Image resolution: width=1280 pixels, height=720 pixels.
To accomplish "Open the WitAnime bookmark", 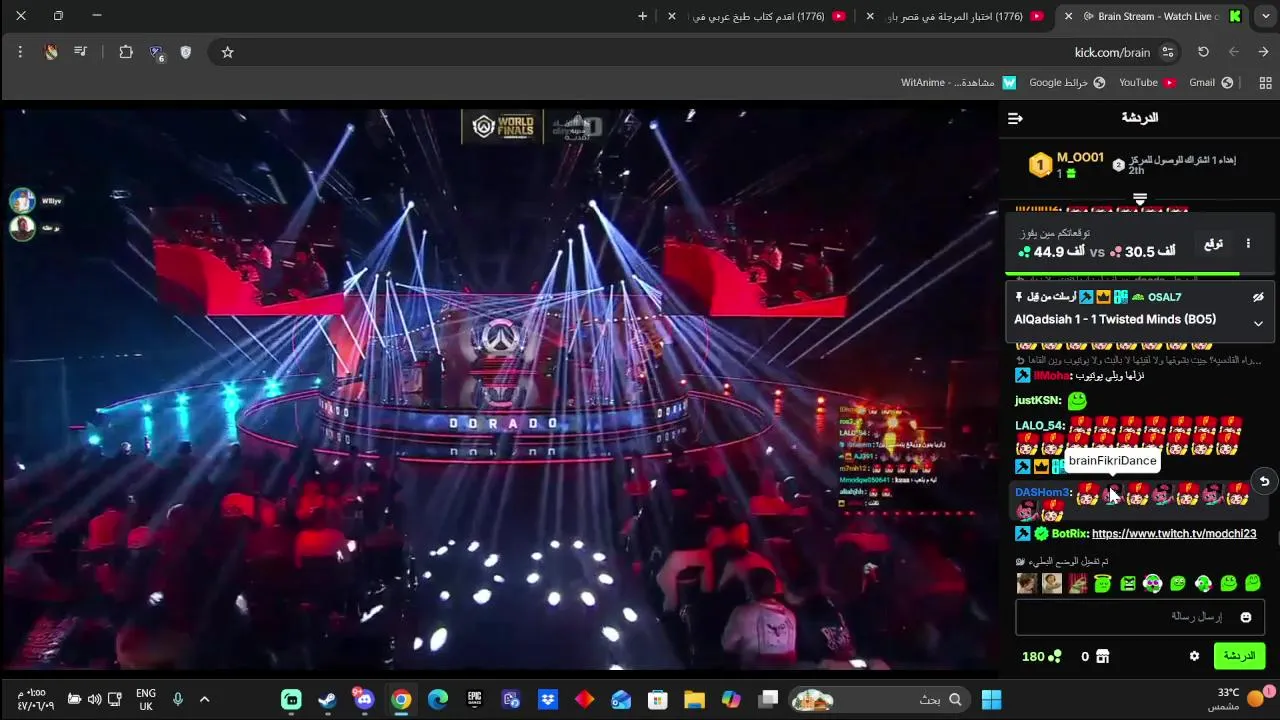I will pos(958,82).
